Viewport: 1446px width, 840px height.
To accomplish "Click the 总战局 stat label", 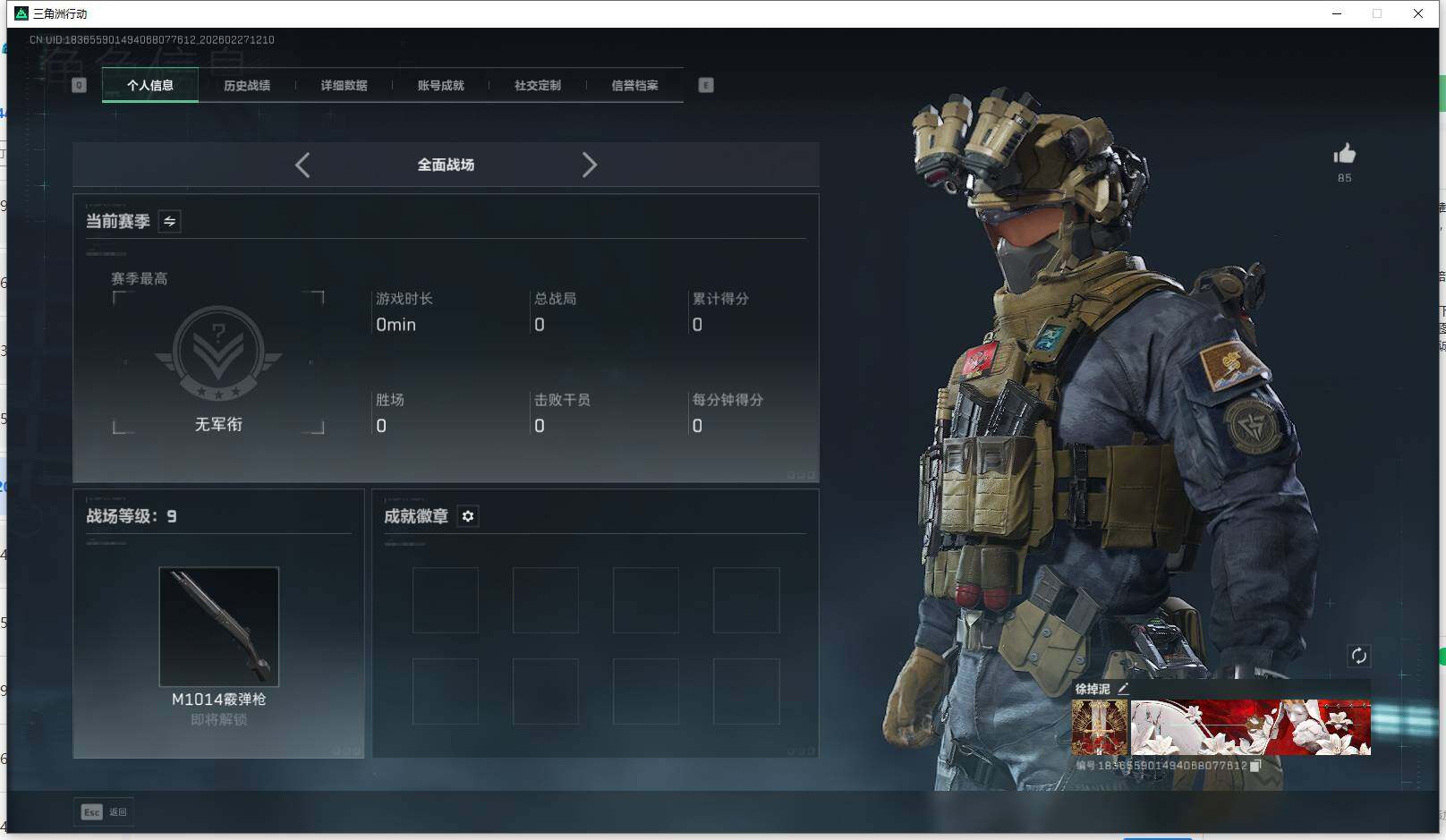I will 555,299.
